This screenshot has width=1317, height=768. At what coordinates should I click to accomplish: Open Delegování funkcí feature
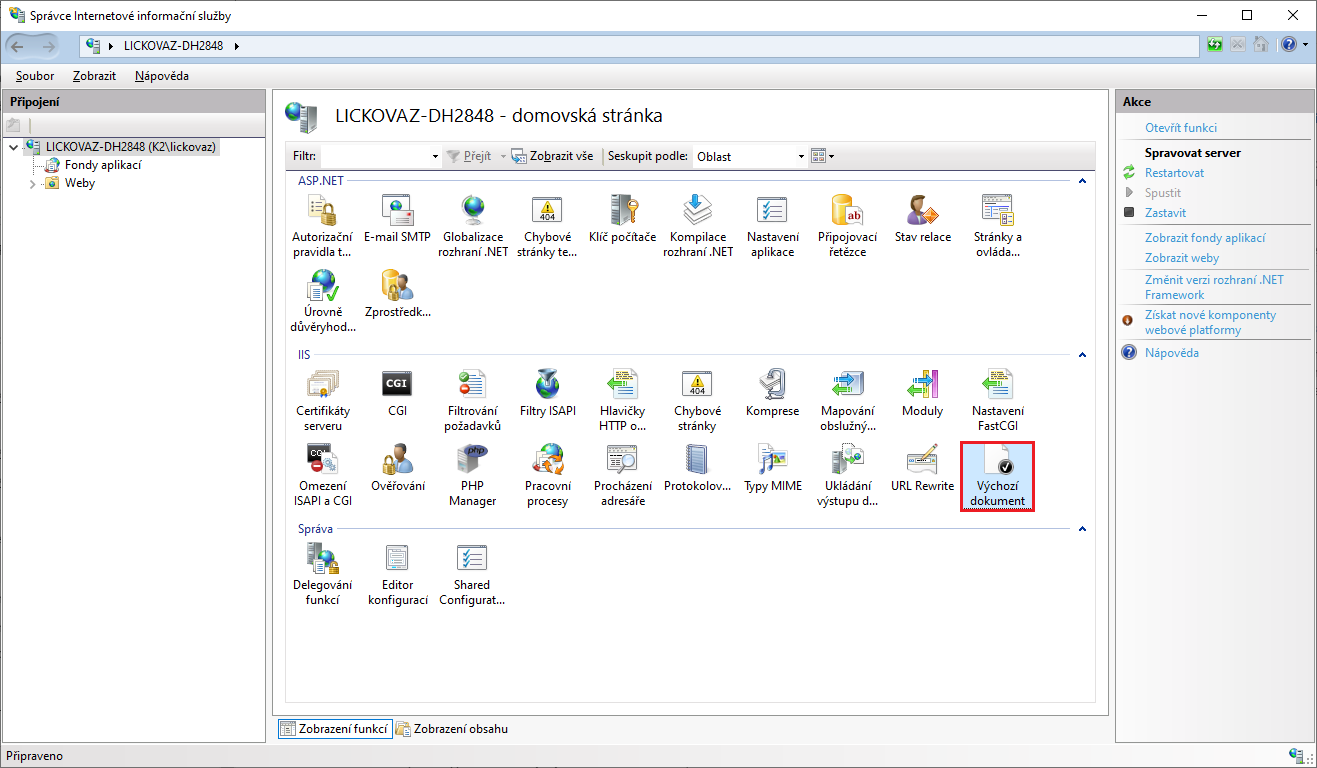pyautogui.click(x=322, y=574)
